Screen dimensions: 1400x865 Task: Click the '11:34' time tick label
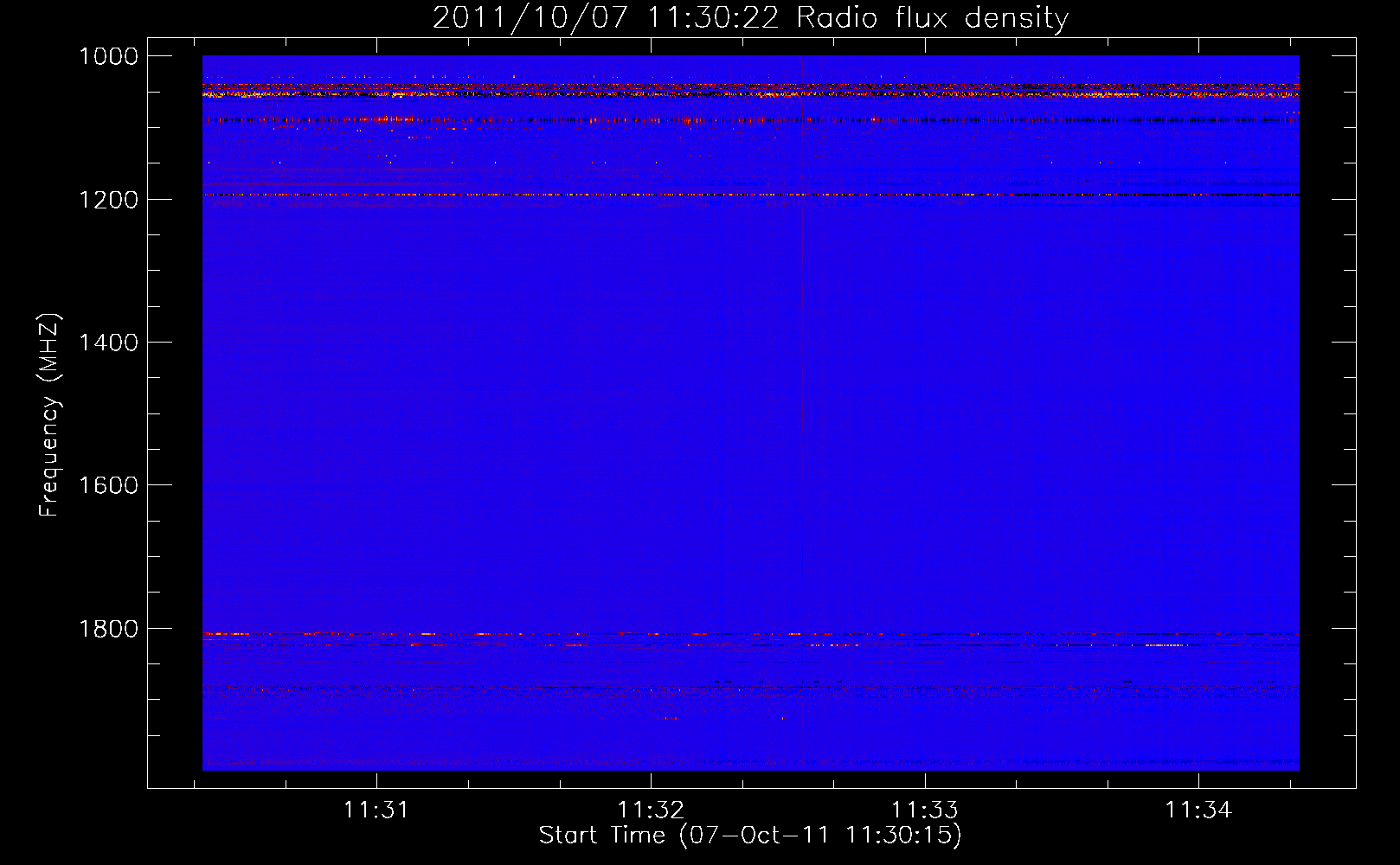click(1198, 811)
